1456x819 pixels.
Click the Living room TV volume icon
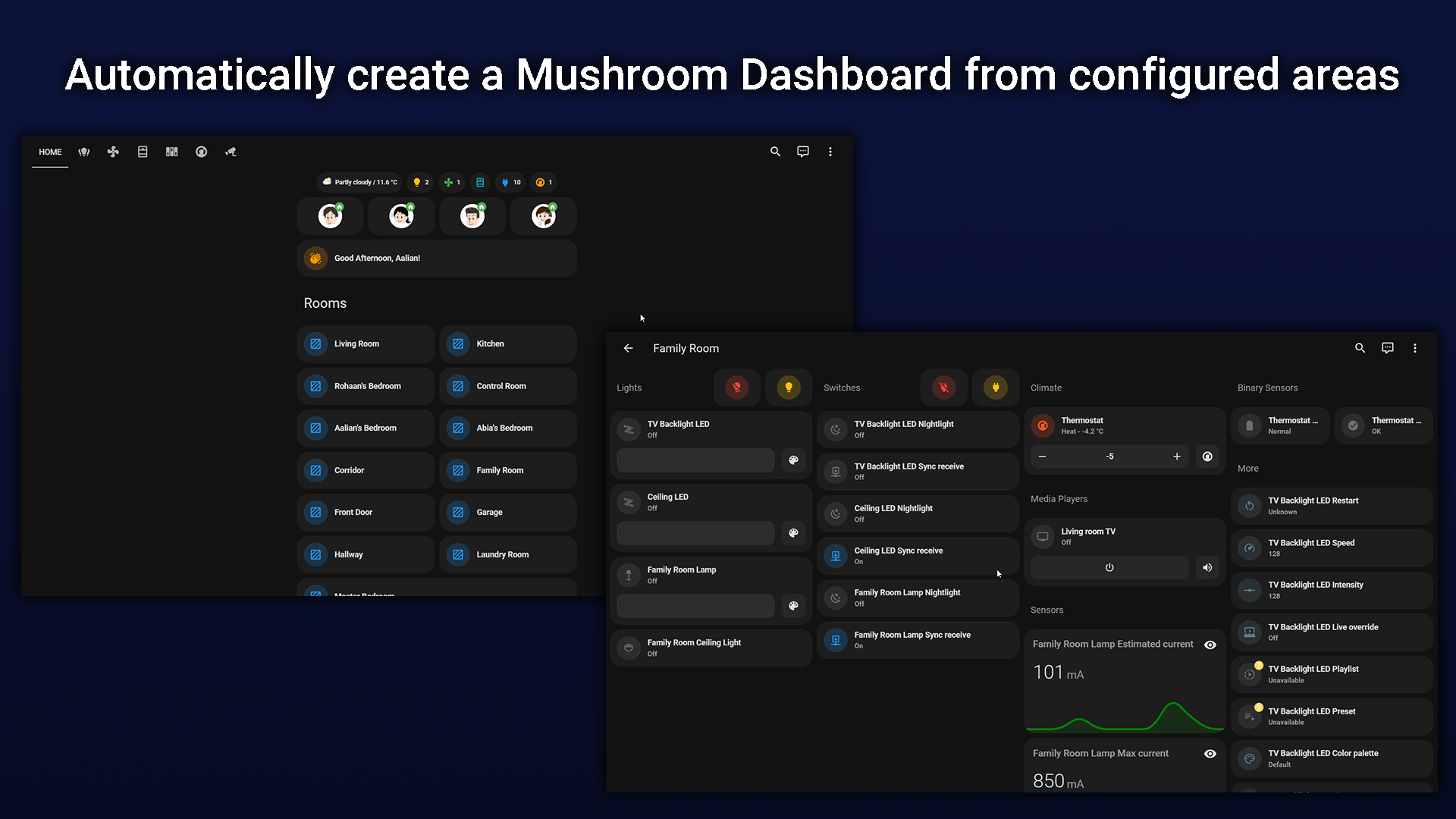[x=1207, y=567]
